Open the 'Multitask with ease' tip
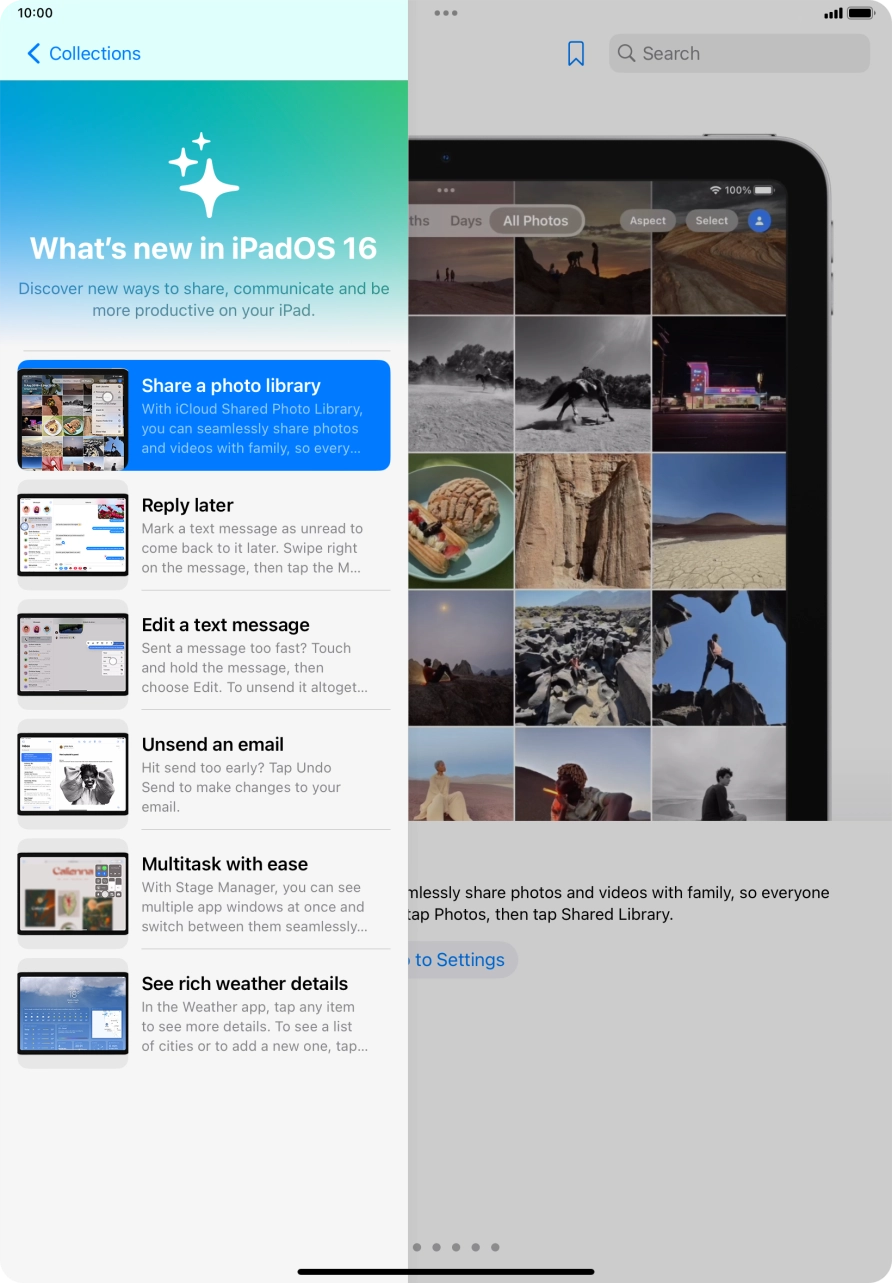 click(251, 894)
